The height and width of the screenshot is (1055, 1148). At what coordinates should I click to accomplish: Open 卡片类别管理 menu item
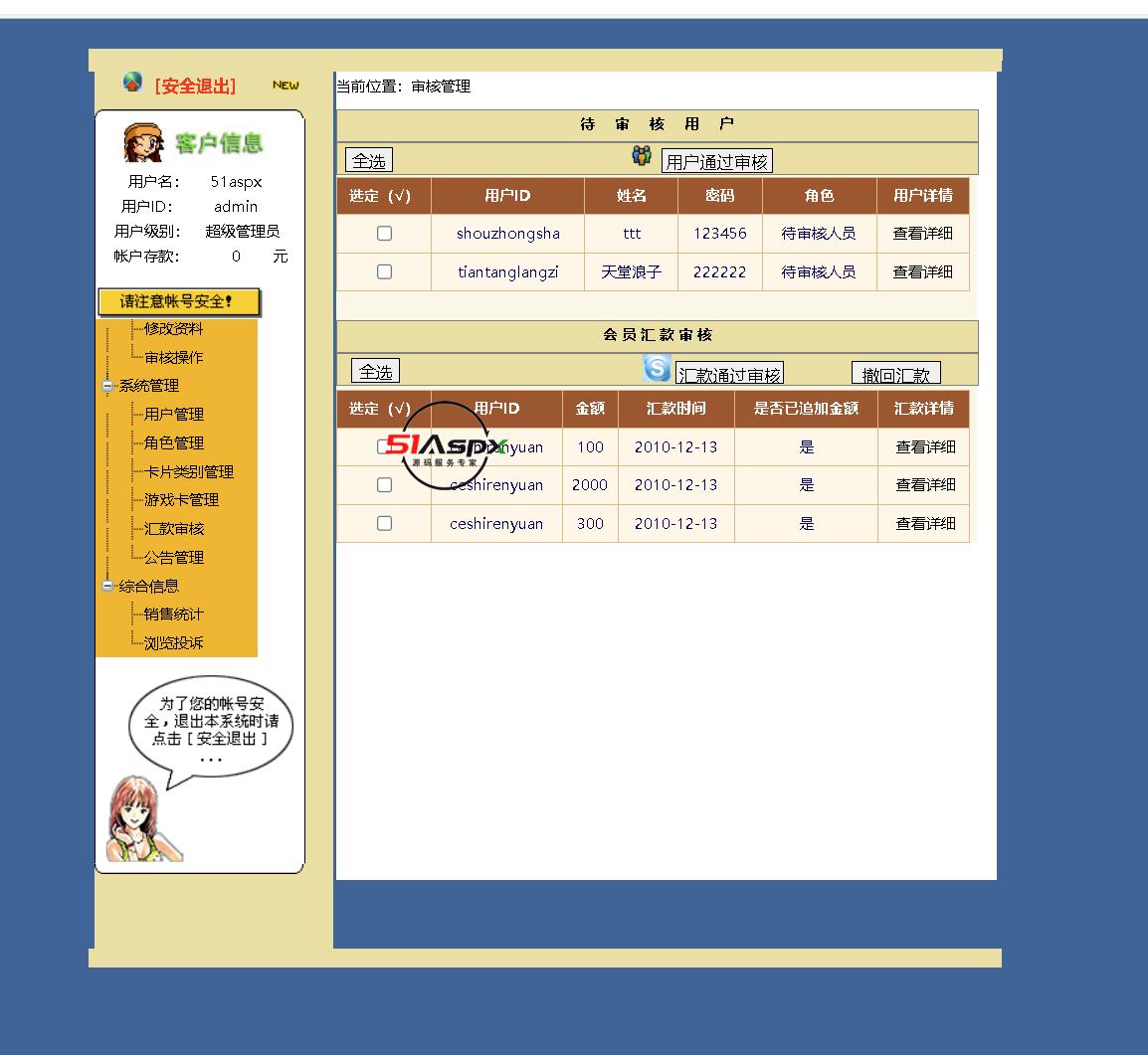(189, 472)
